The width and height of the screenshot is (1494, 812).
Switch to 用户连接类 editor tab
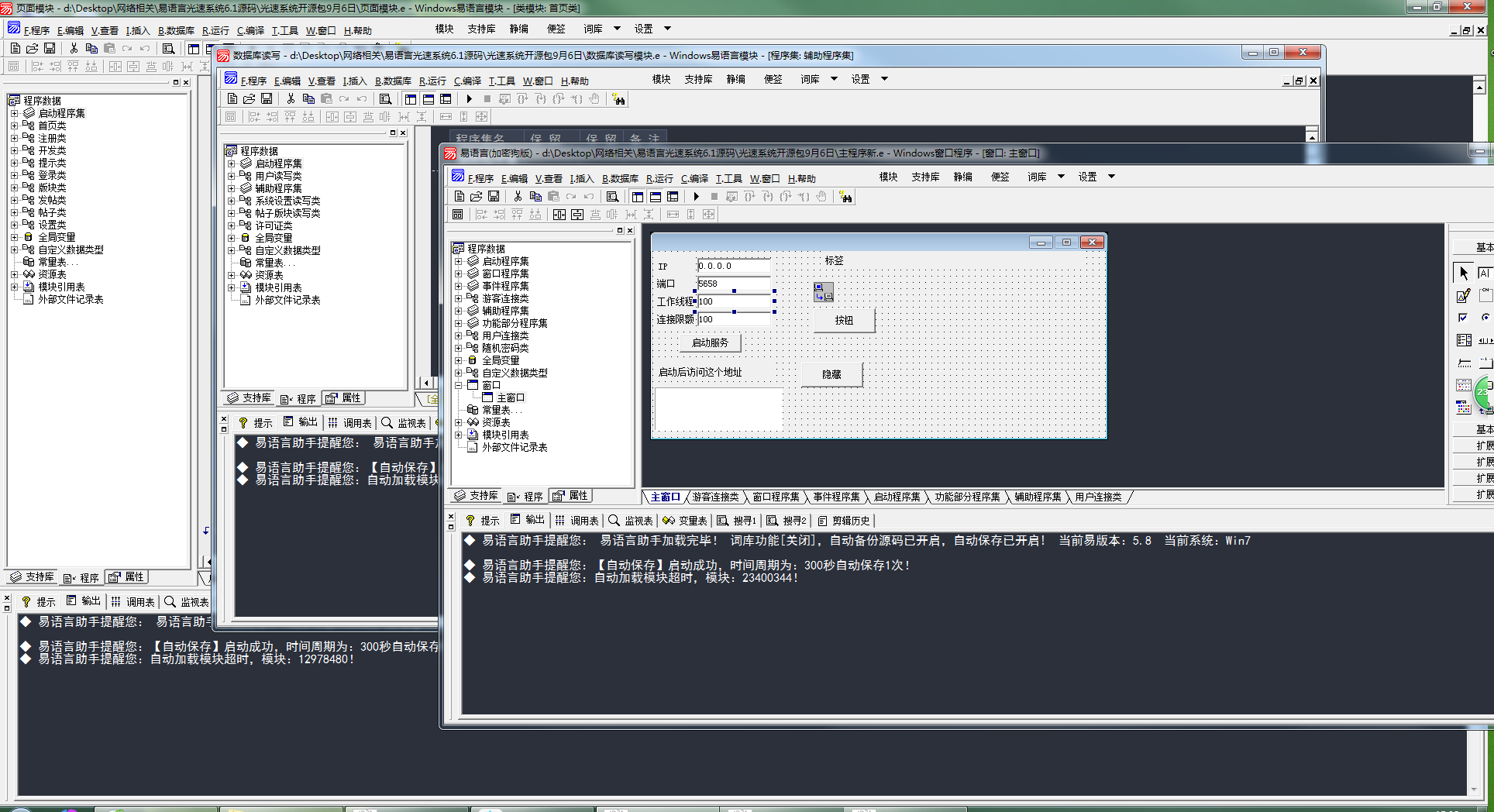tap(1098, 497)
